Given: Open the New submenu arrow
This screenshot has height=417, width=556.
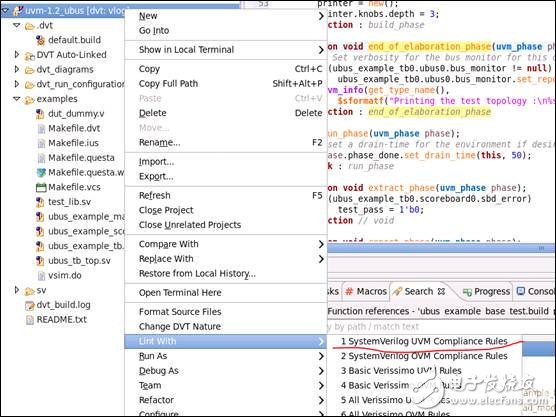Looking at the screenshot, I should [x=321, y=16].
